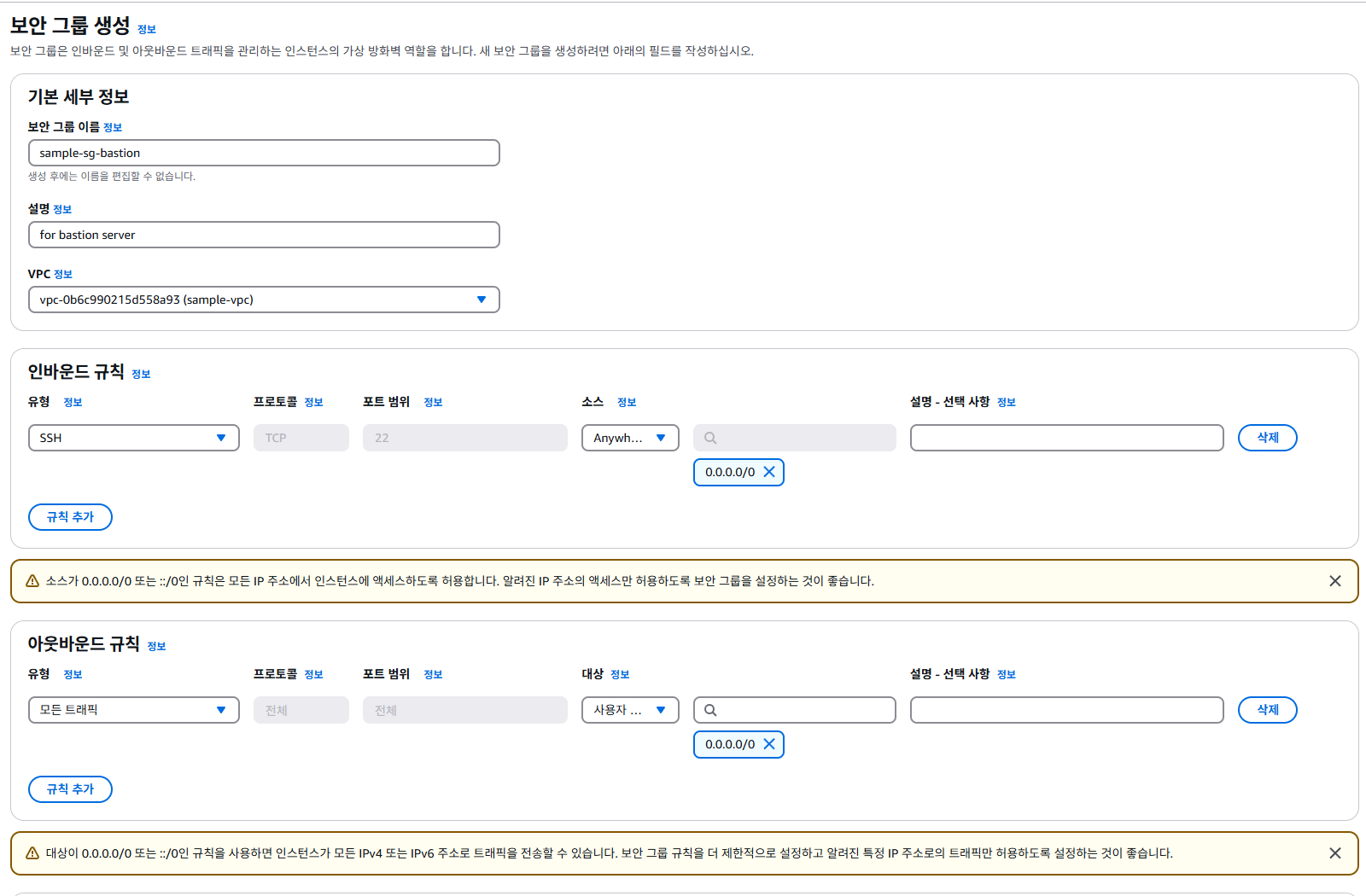Expand the inbound source Anywhere dropdown
Image resolution: width=1366 pixels, height=896 pixels.
(x=630, y=438)
